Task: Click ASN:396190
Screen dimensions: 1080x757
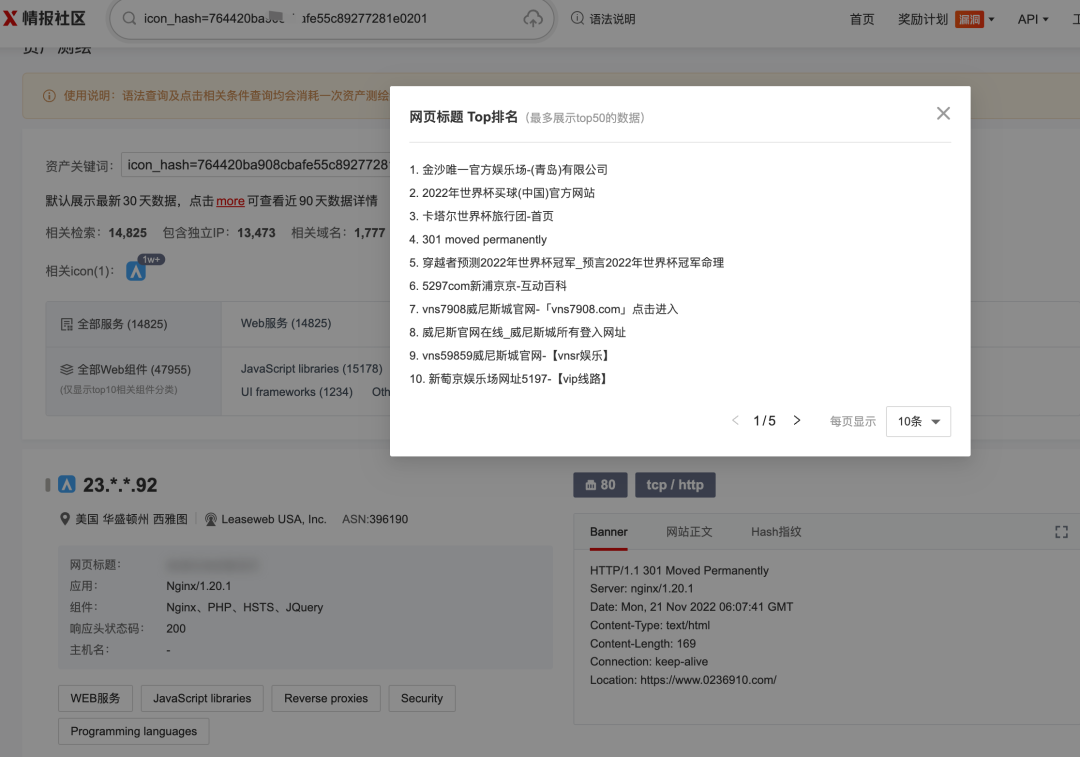Action: [375, 519]
